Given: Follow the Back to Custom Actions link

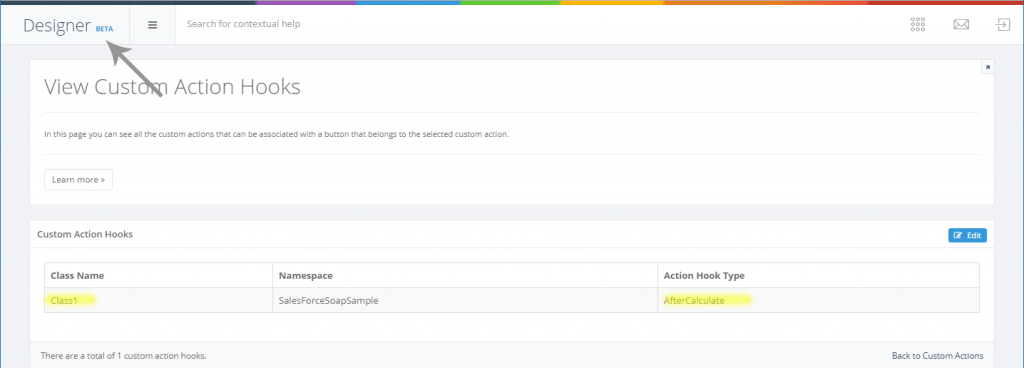Looking at the screenshot, I should (x=937, y=356).
